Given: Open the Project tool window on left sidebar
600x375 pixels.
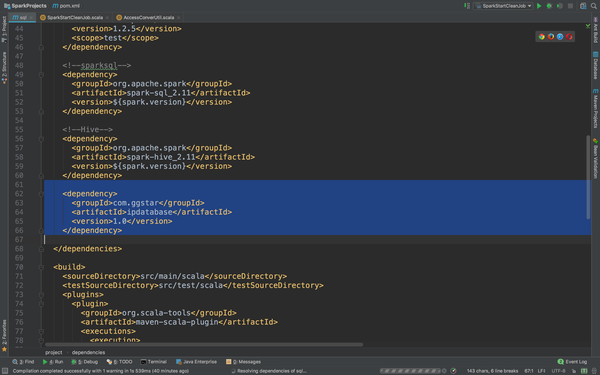Looking at the screenshot, I should click(x=4, y=29).
